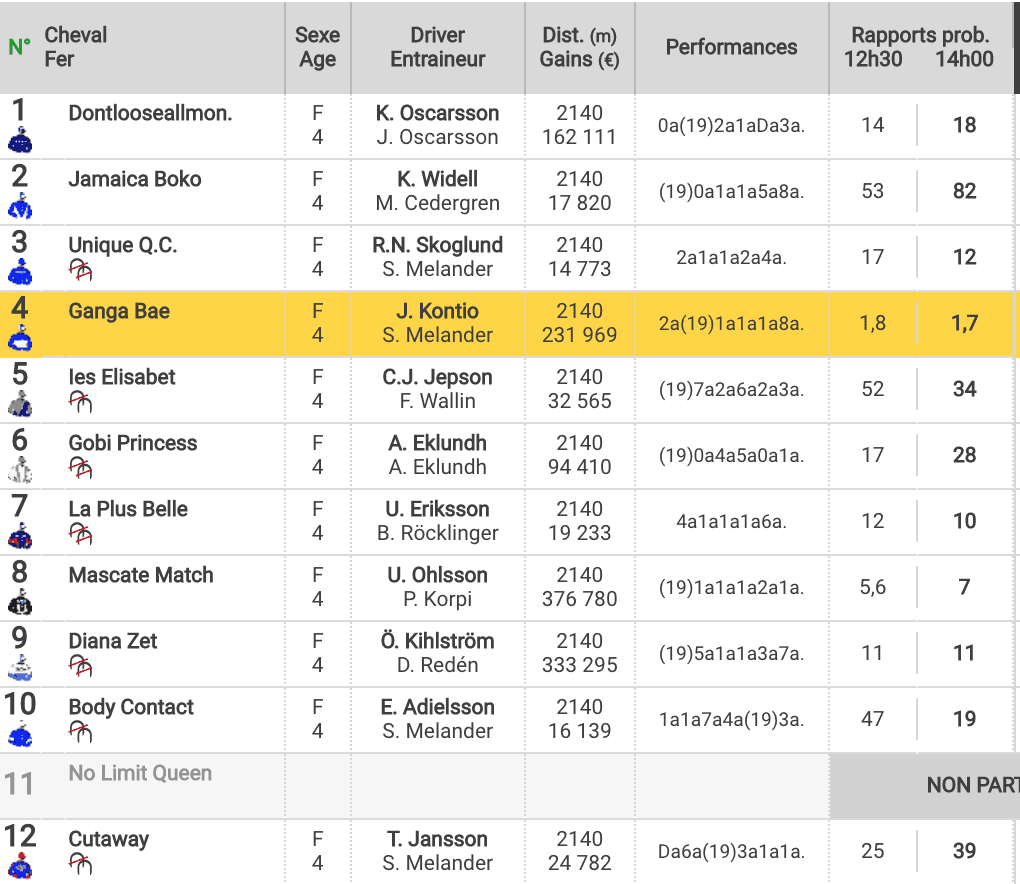The height and width of the screenshot is (884, 1020).
Task: Click driver J. Kontio name
Action: 437,311
